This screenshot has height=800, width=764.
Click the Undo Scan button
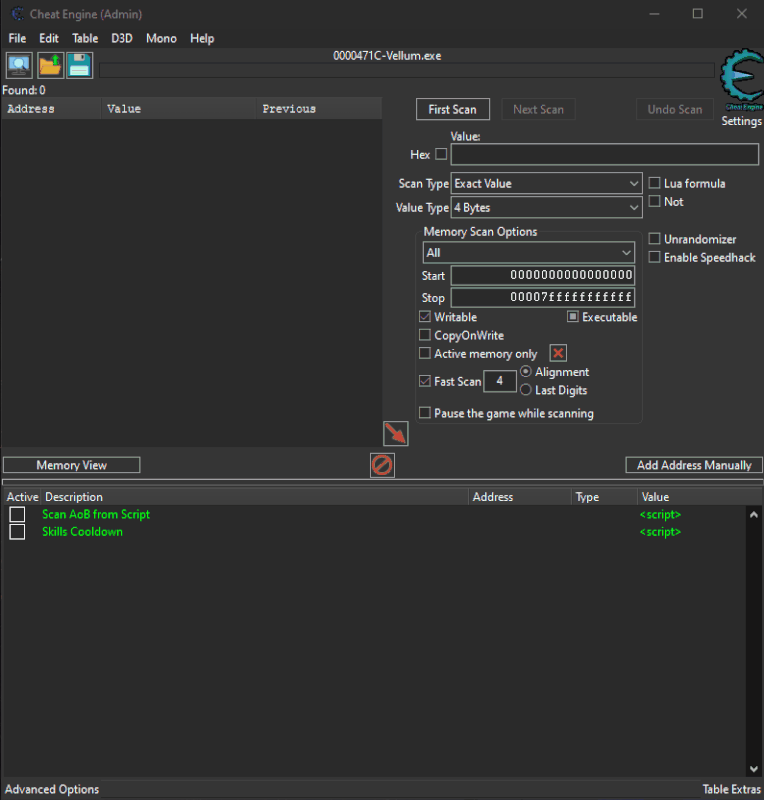tap(675, 109)
